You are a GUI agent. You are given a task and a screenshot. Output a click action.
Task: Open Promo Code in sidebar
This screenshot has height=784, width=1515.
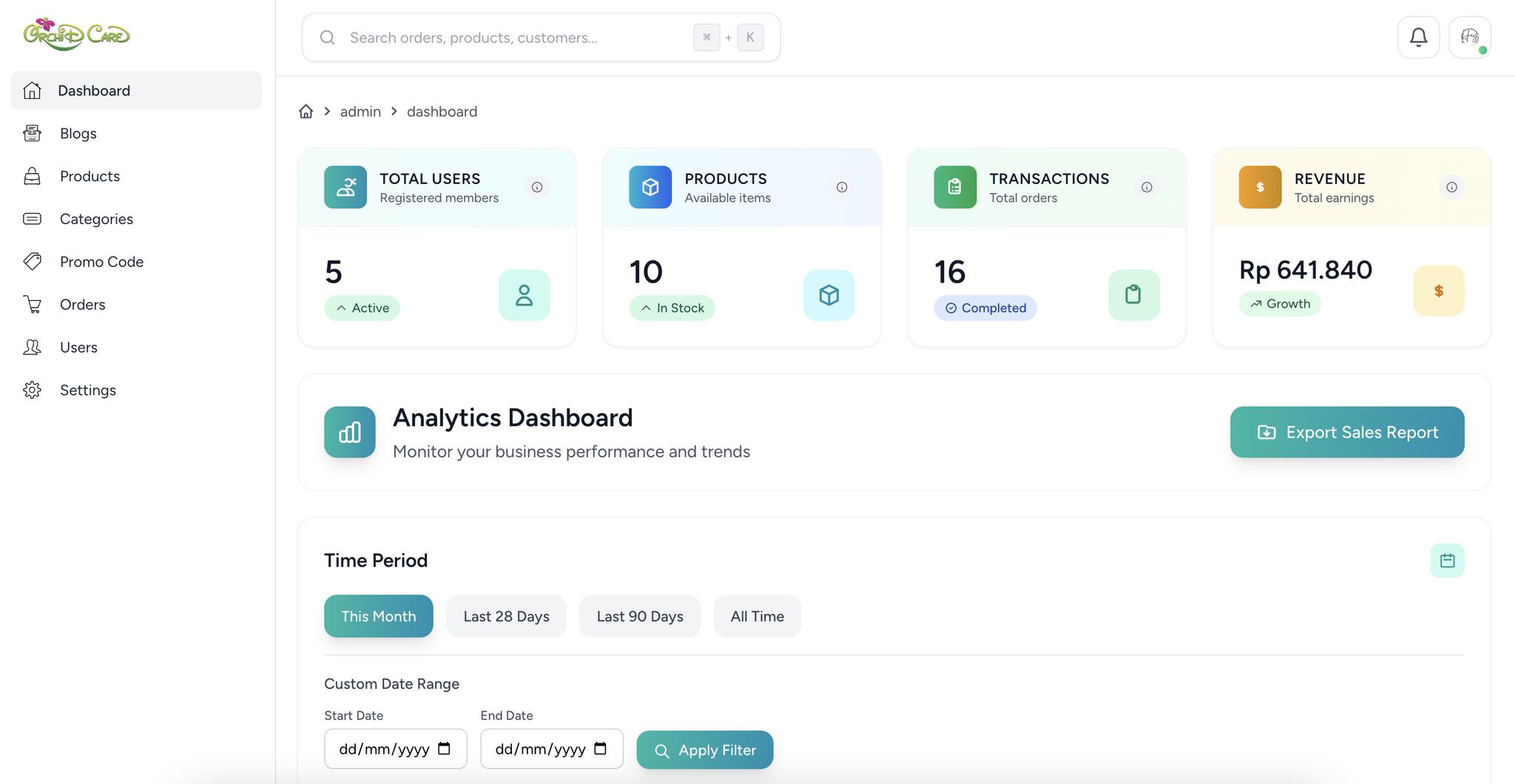[101, 262]
